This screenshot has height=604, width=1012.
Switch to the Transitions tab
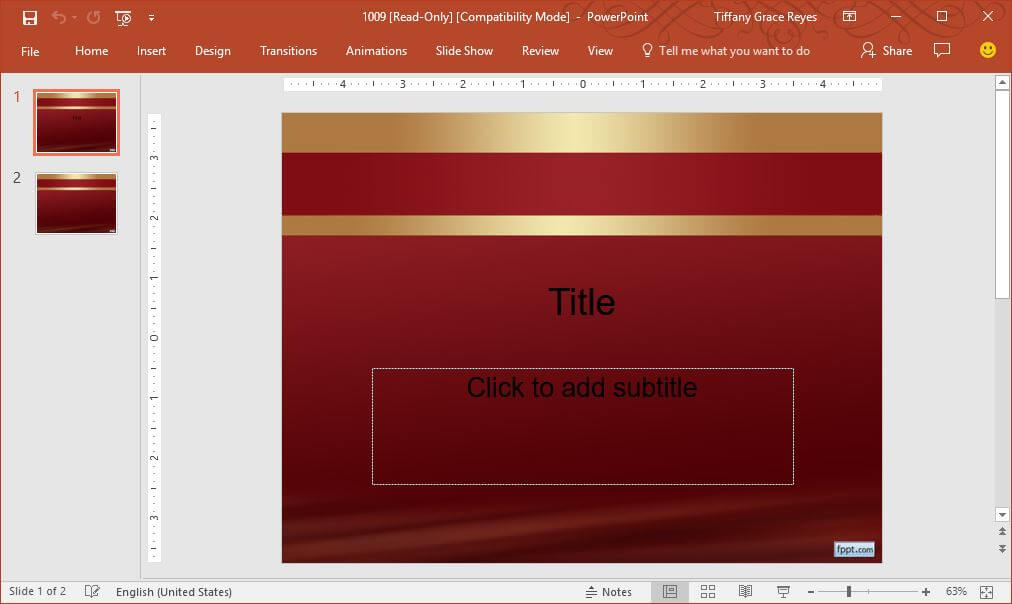pyautogui.click(x=288, y=51)
